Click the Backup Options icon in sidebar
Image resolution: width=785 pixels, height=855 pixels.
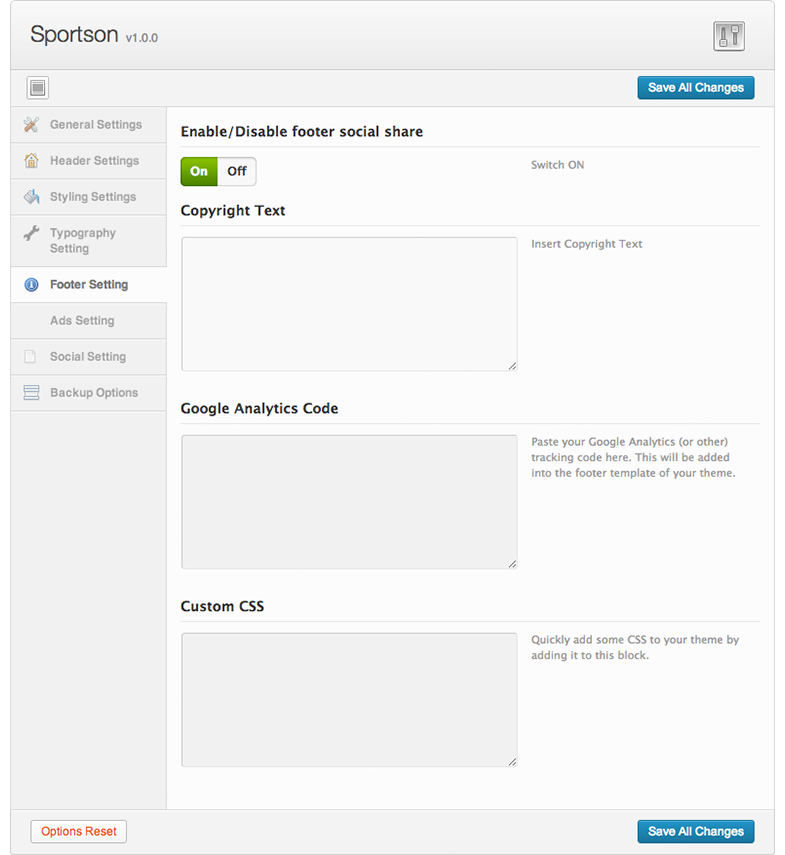pyautogui.click(x=31, y=393)
